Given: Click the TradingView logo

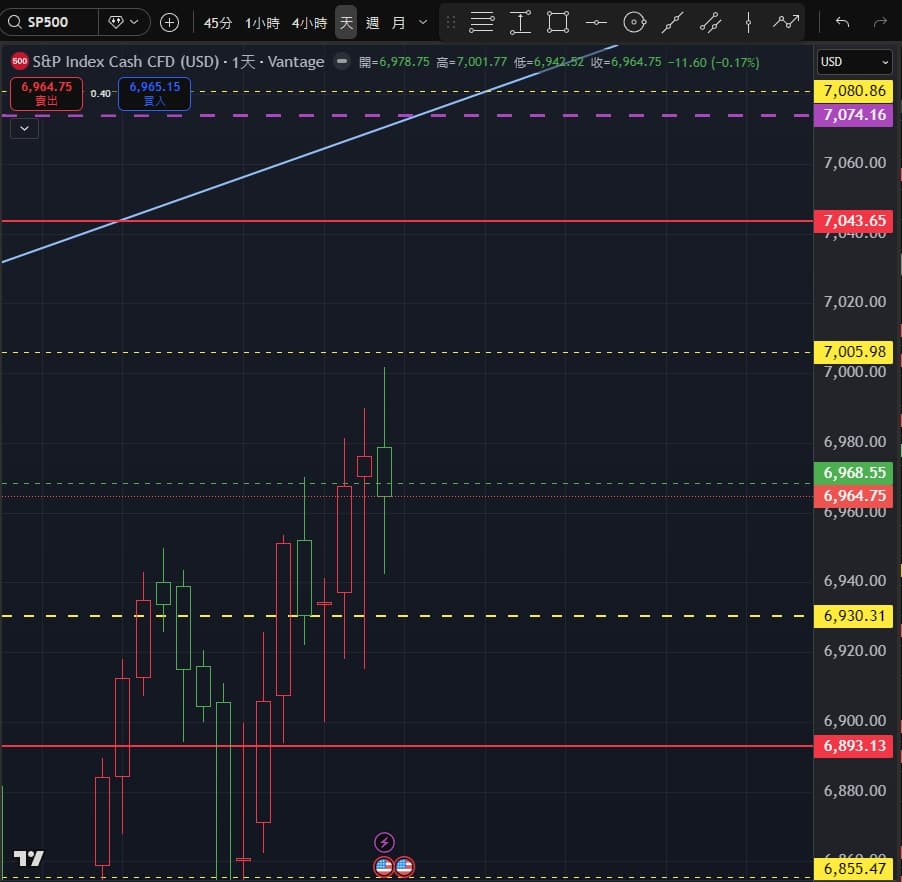Looking at the screenshot, I should (29, 858).
